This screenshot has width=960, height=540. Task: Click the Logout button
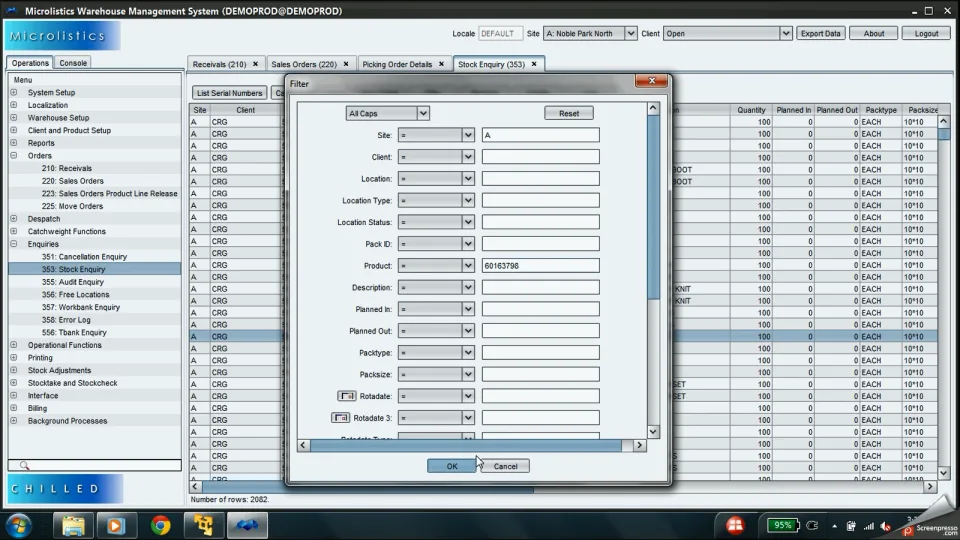coord(926,33)
